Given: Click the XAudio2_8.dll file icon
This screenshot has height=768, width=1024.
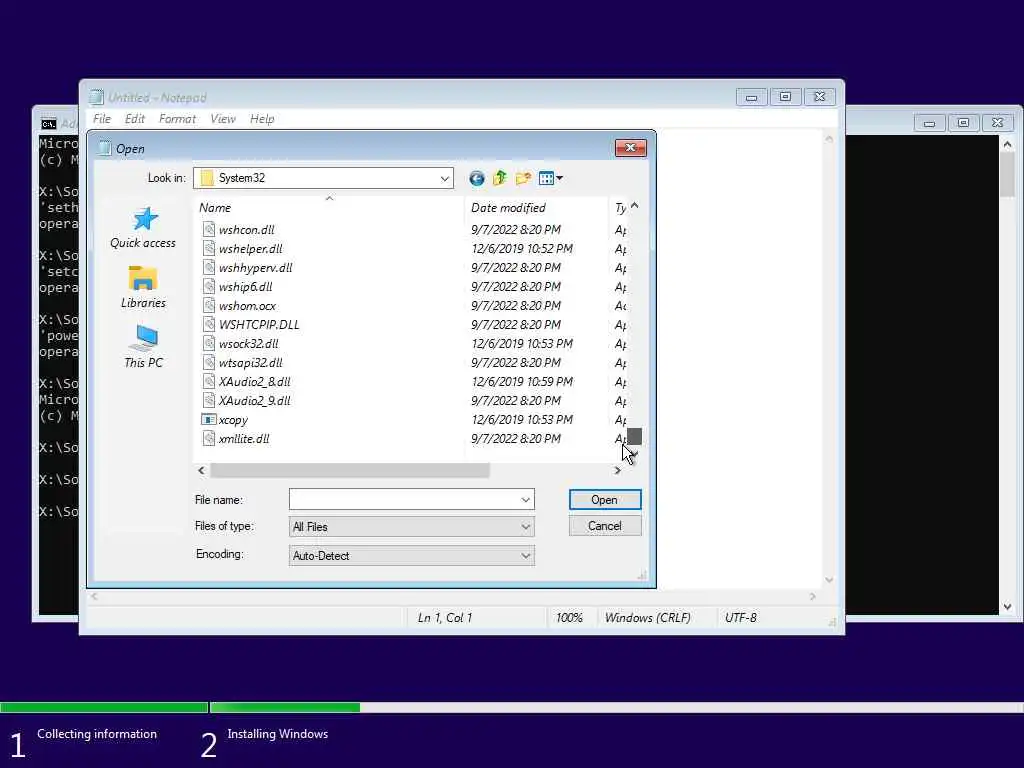Looking at the screenshot, I should (208, 381).
